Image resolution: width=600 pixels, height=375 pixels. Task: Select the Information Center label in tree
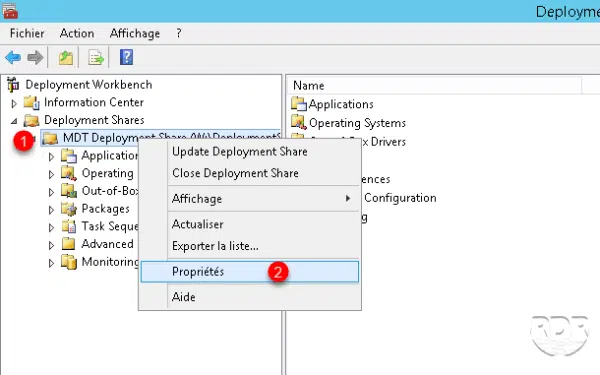pos(94,102)
